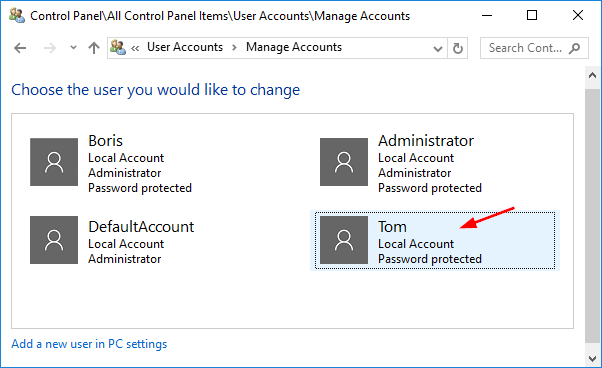Open the Boris account name
This screenshot has width=602, height=368.
click(106, 141)
